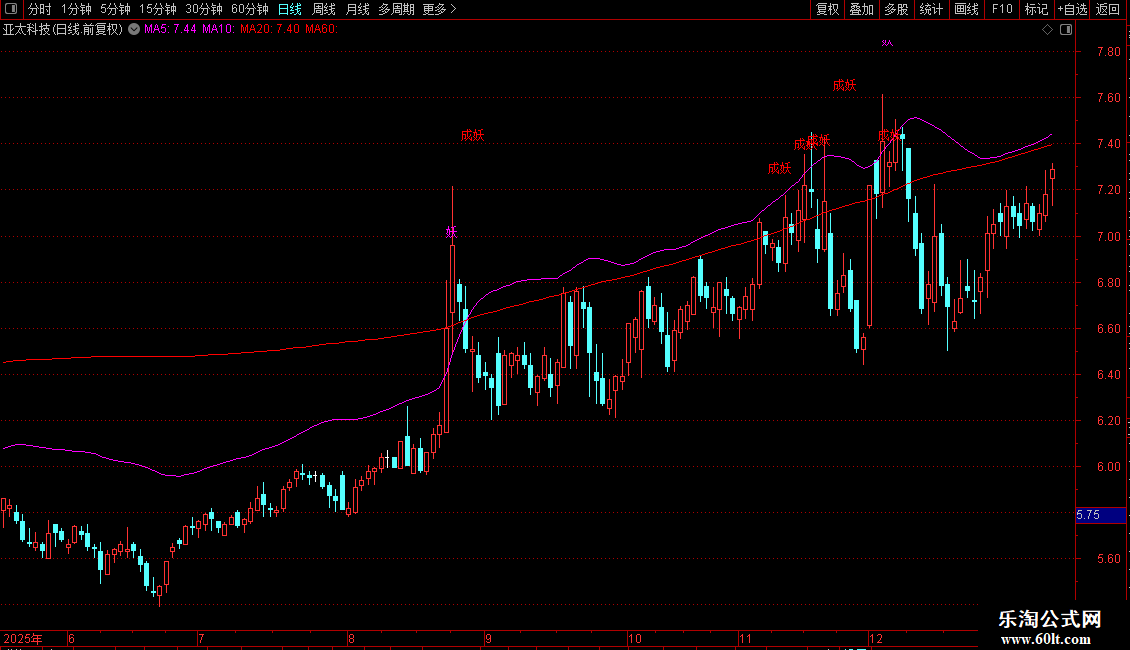Click the 7.80 price axis label
The height and width of the screenshot is (650, 1130).
[1108, 51]
